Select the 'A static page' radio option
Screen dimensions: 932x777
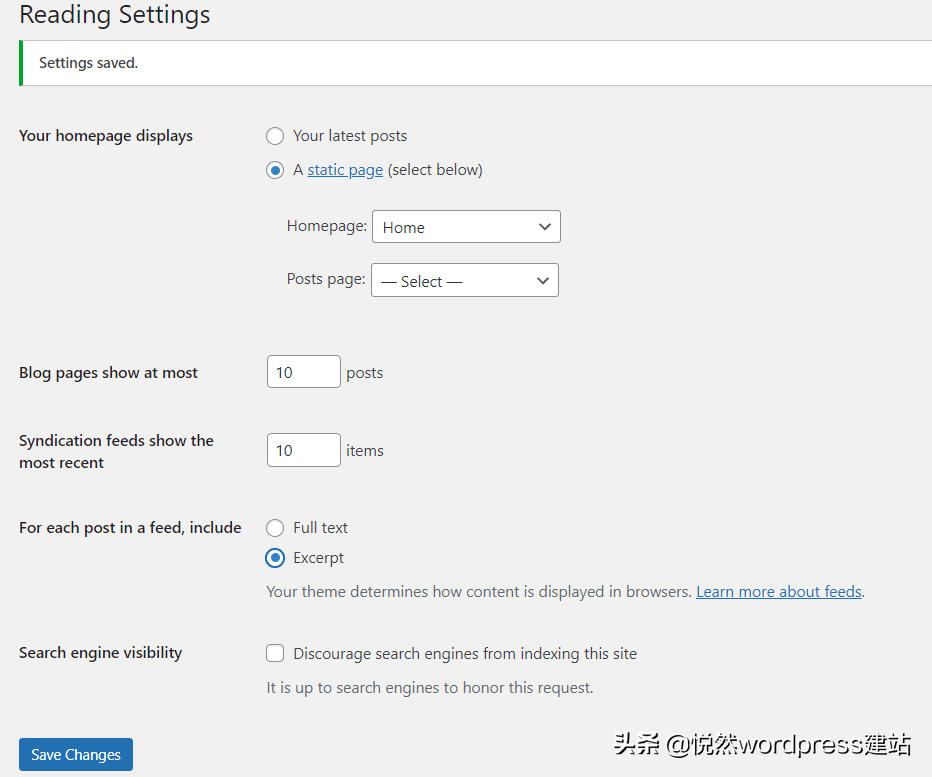[275, 171]
